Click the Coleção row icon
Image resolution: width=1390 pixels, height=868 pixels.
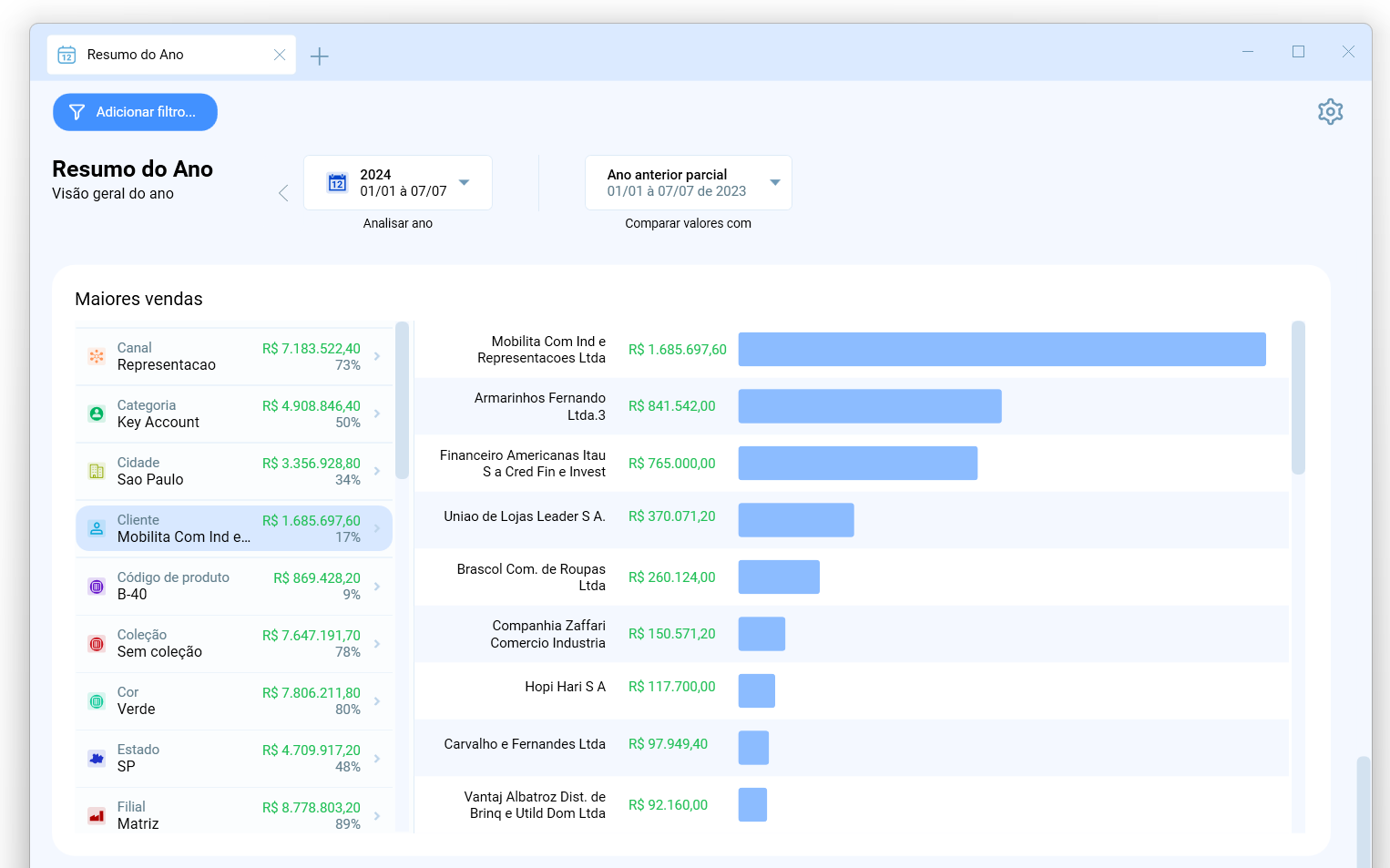click(x=97, y=643)
